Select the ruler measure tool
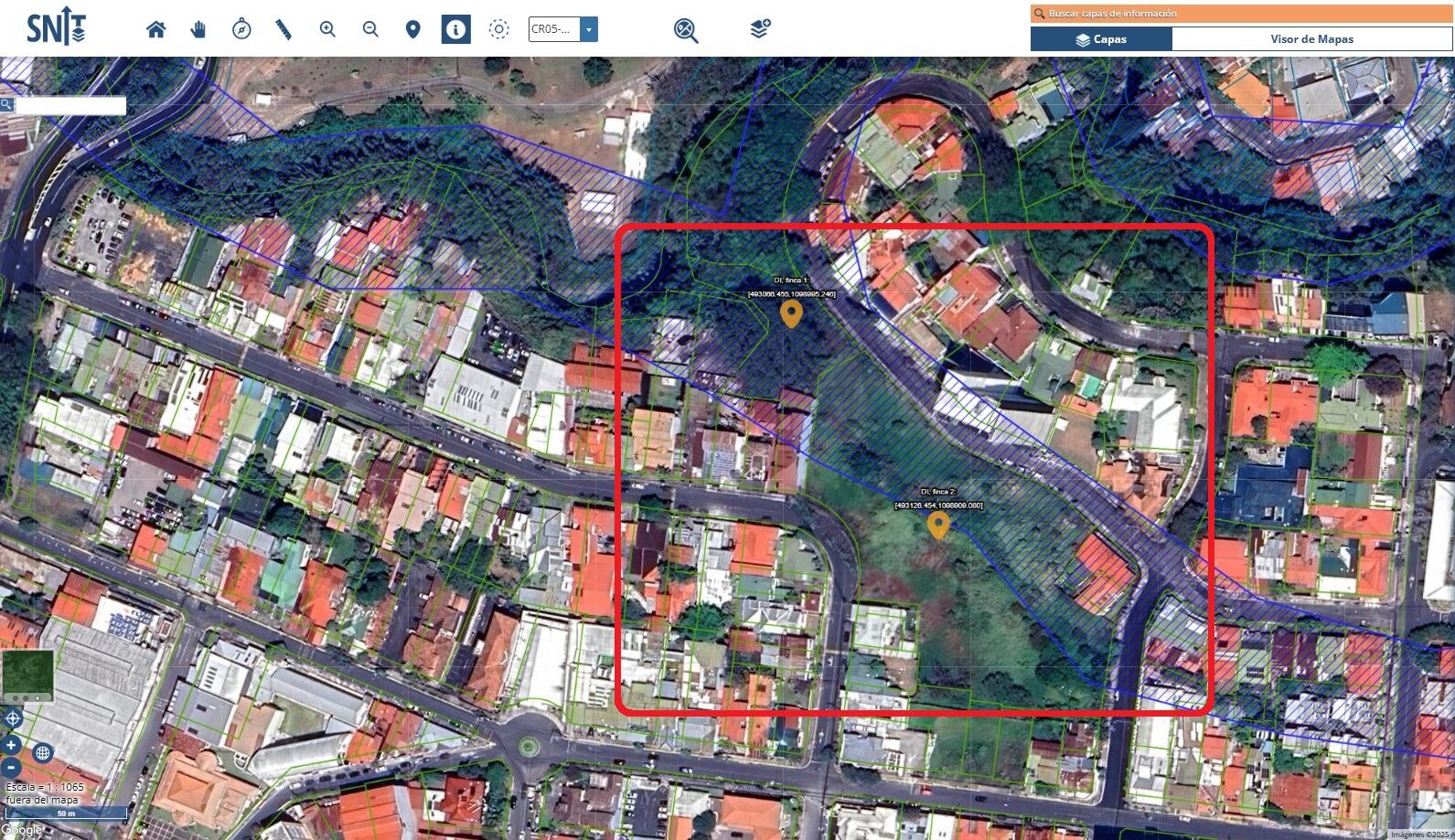The height and width of the screenshot is (840, 1455). tap(284, 29)
